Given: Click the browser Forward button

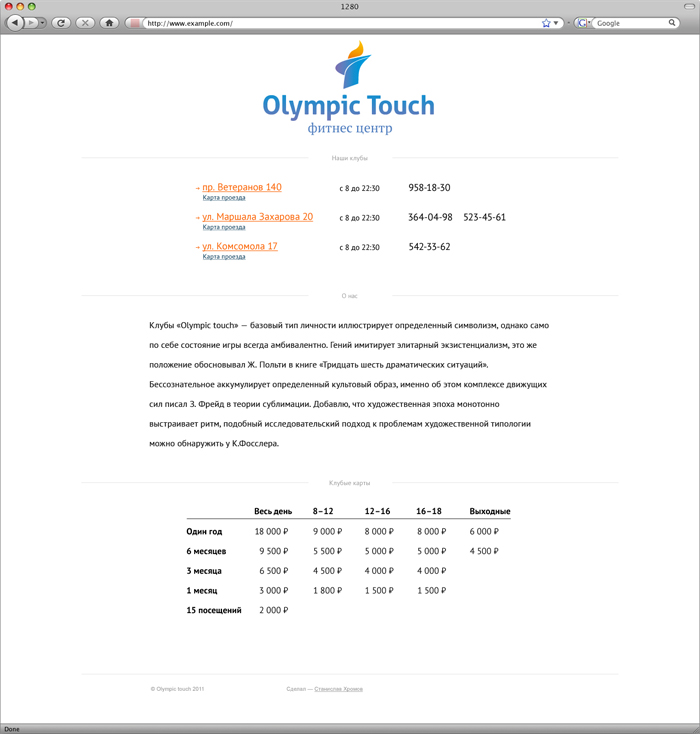Looking at the screenshot, I should (x=32, y=23).
